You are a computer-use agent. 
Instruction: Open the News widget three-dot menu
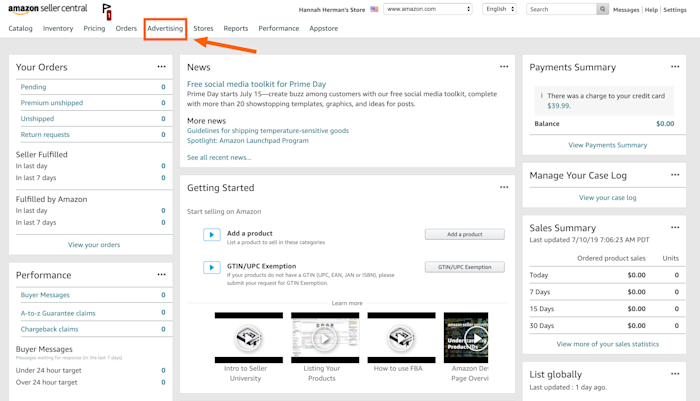click(x=504, y=67)
